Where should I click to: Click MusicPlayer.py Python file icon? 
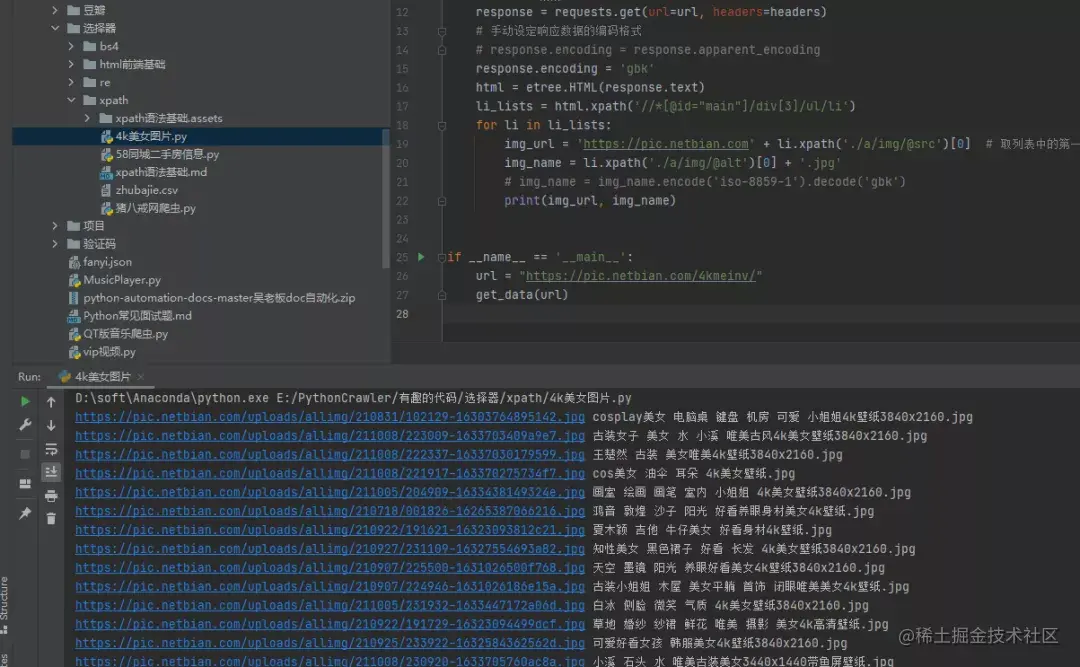point(74,280)
